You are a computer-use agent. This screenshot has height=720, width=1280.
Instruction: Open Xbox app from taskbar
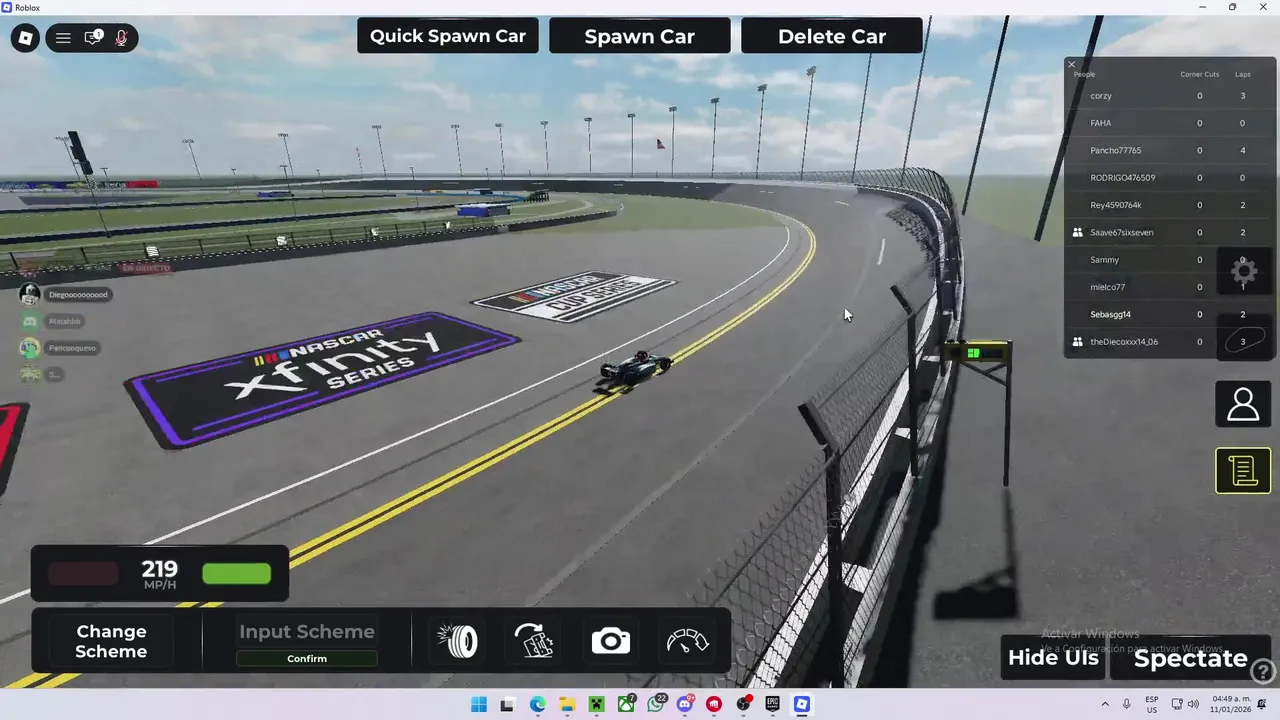coord(626,704)
